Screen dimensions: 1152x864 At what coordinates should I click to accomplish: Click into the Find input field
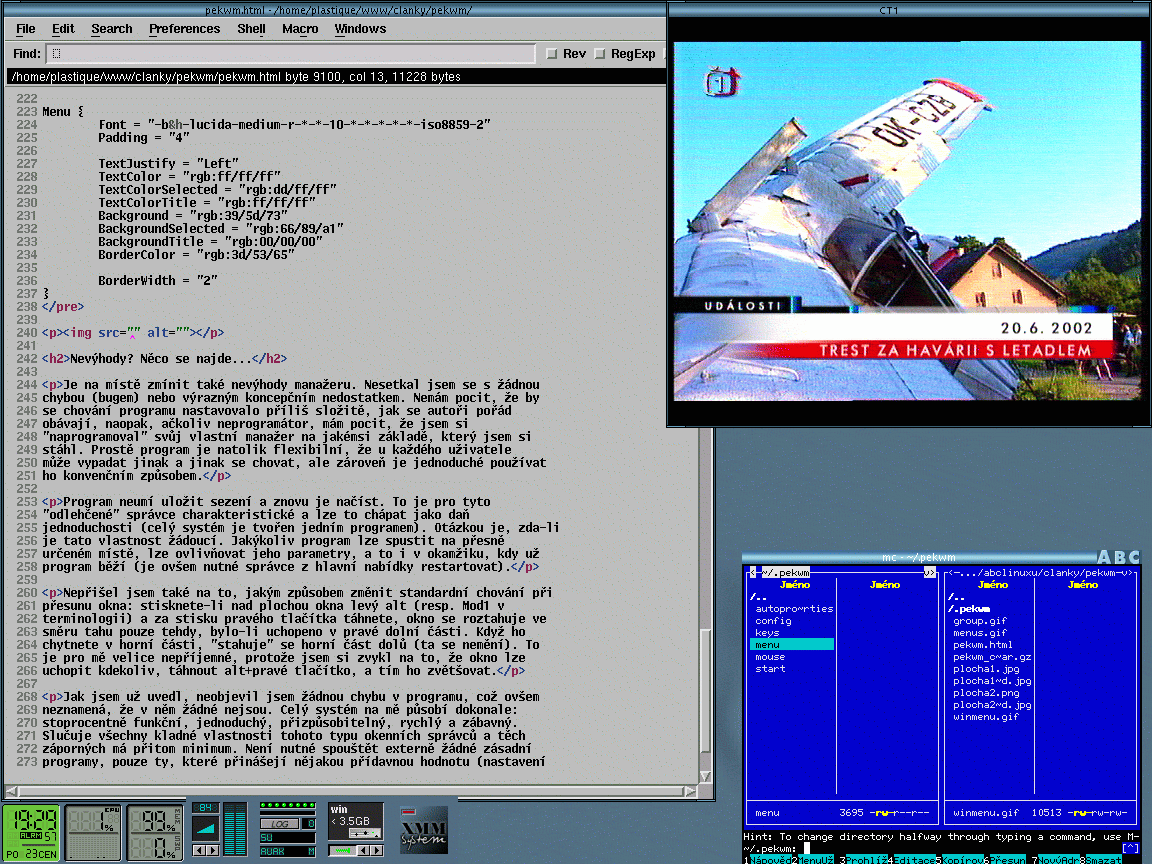tap(291, 54)
